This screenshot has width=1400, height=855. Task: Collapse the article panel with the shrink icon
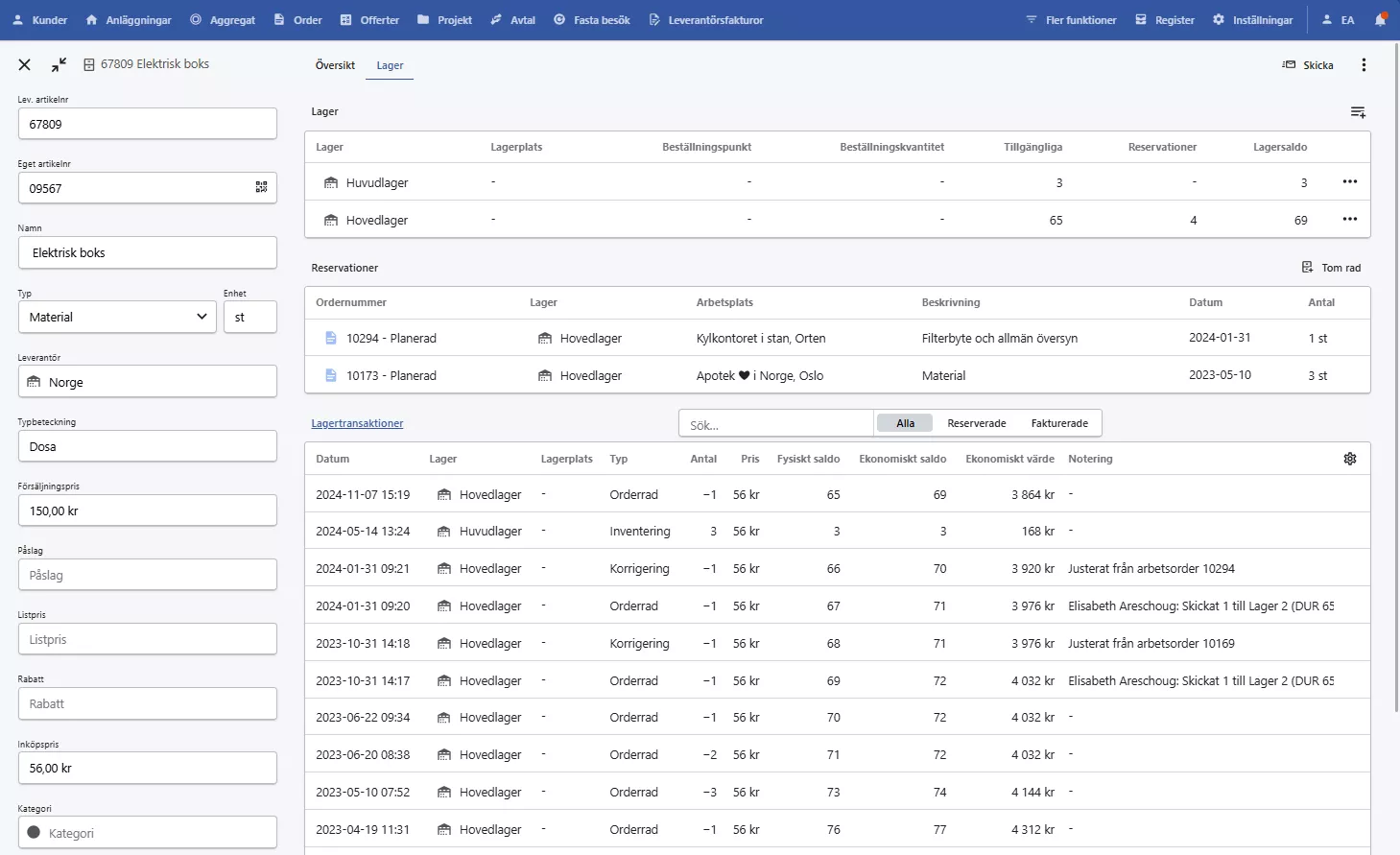[x=59, y=64]
